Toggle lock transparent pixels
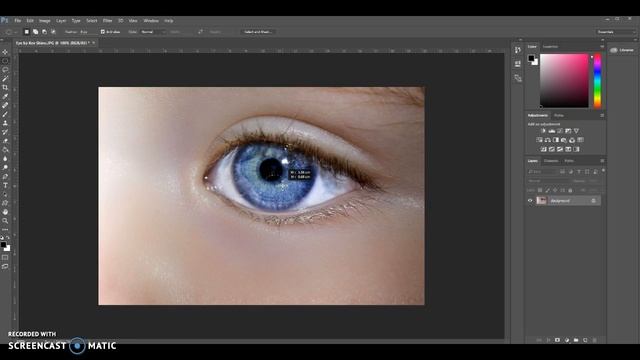 click(x=540, y=190)
